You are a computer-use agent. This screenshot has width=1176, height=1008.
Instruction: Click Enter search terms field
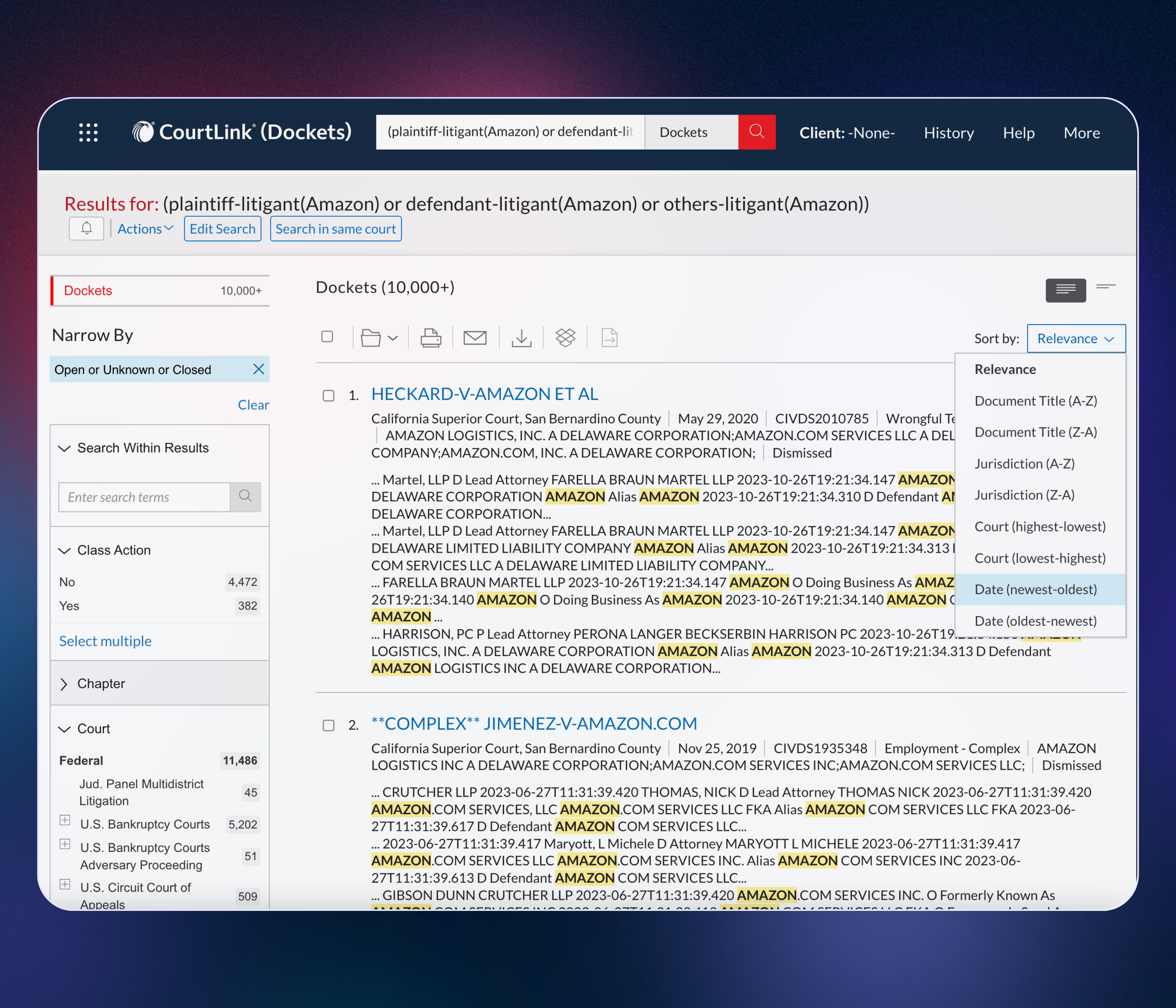pos(144,497)
